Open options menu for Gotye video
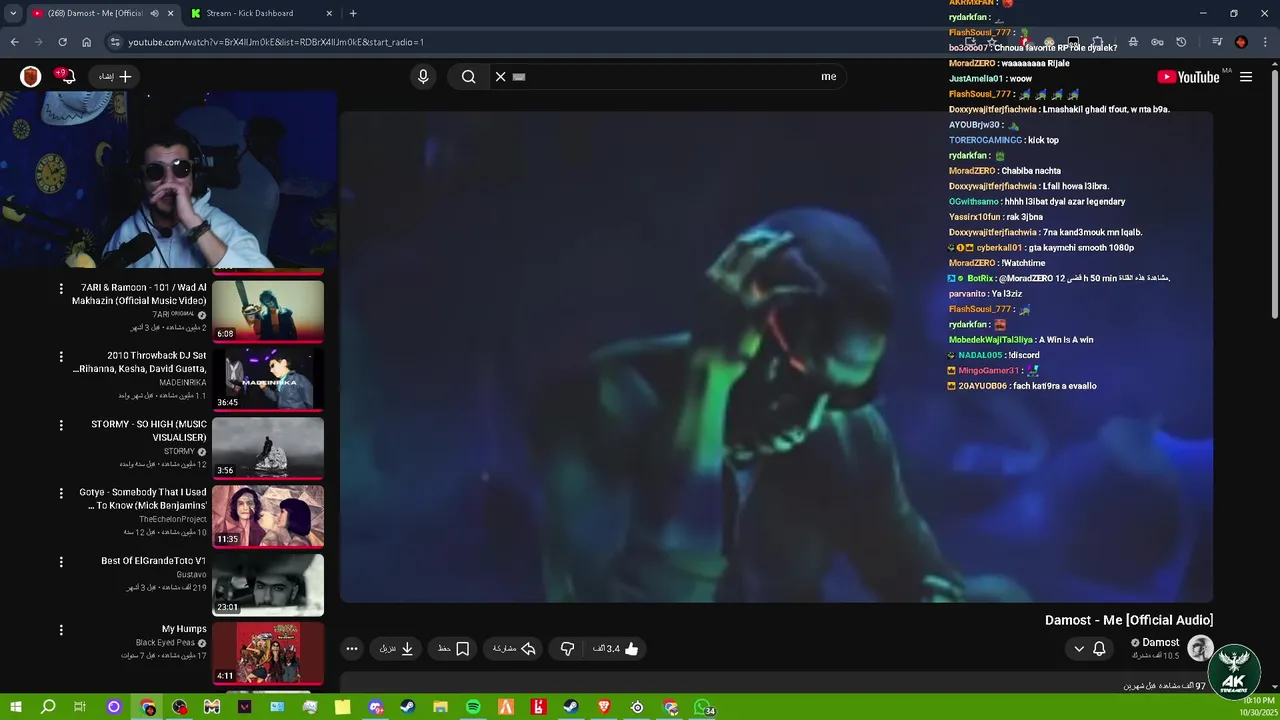Screen dimensions: 1280x720 [61, 493]
